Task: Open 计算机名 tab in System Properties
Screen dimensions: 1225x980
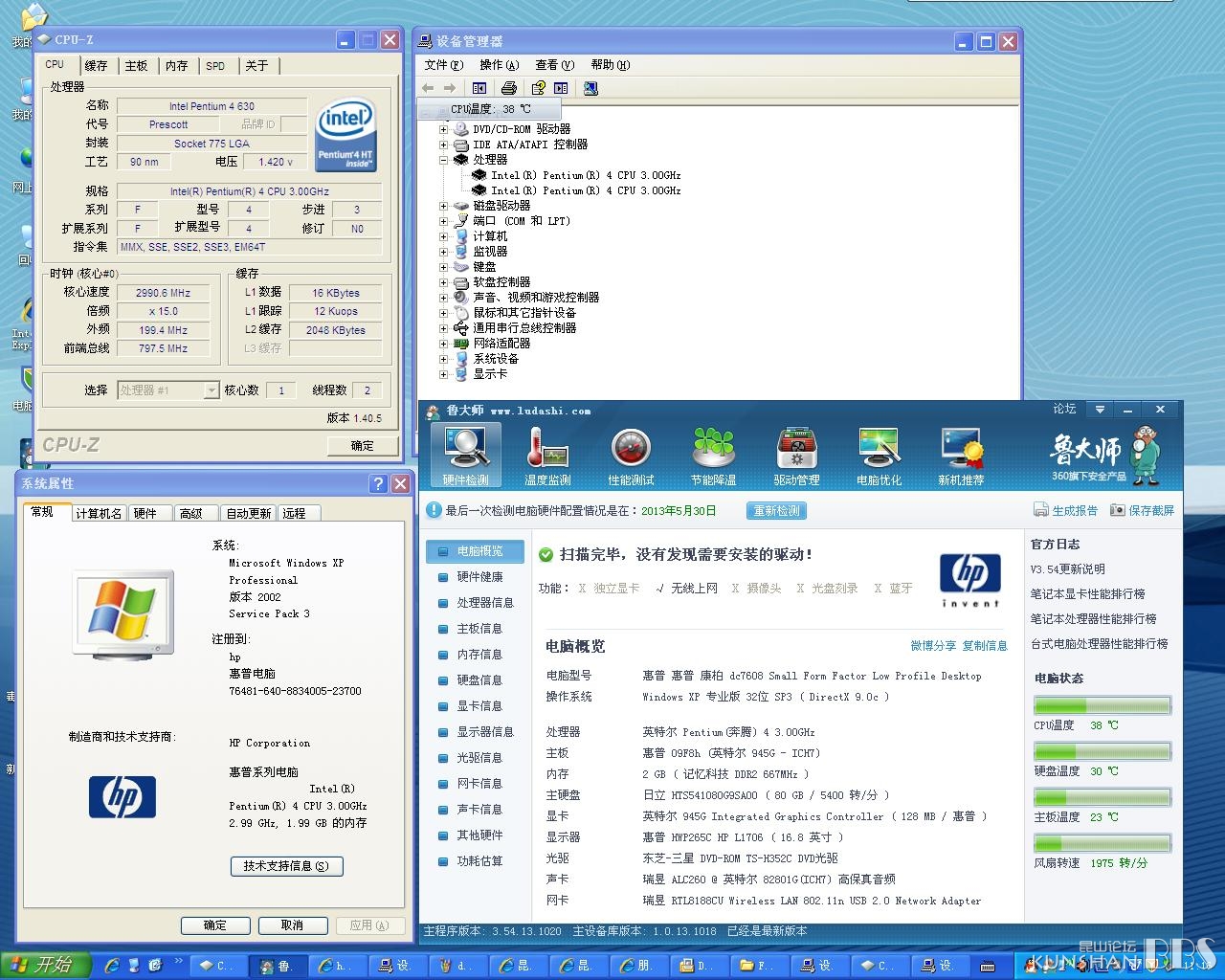Action: click(99, 513)
